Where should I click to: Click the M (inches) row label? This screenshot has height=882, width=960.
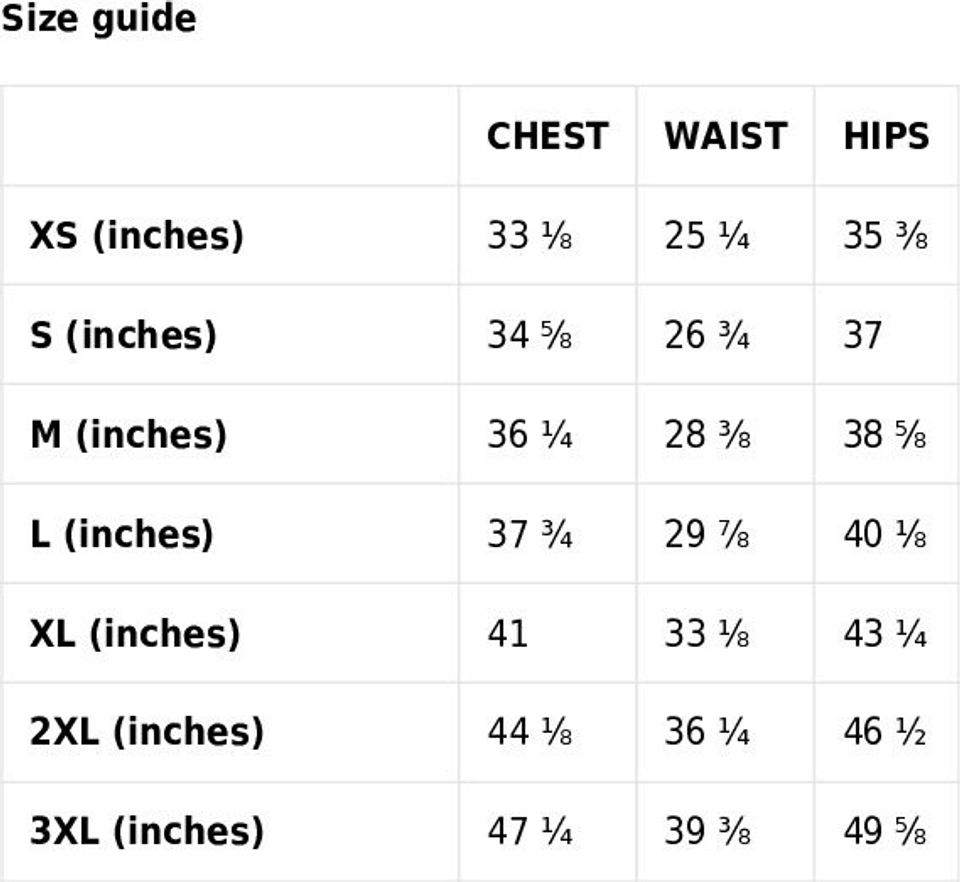click(128, 434)
